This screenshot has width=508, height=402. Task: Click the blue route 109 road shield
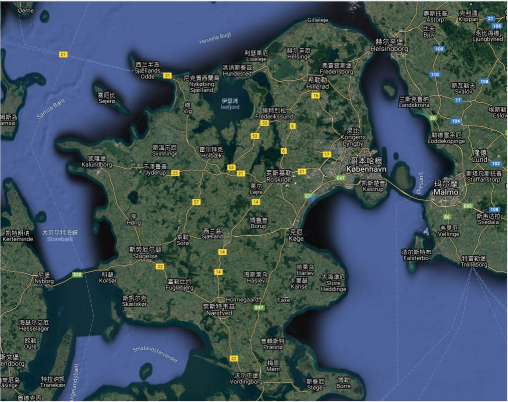click(x=439, y=49)
